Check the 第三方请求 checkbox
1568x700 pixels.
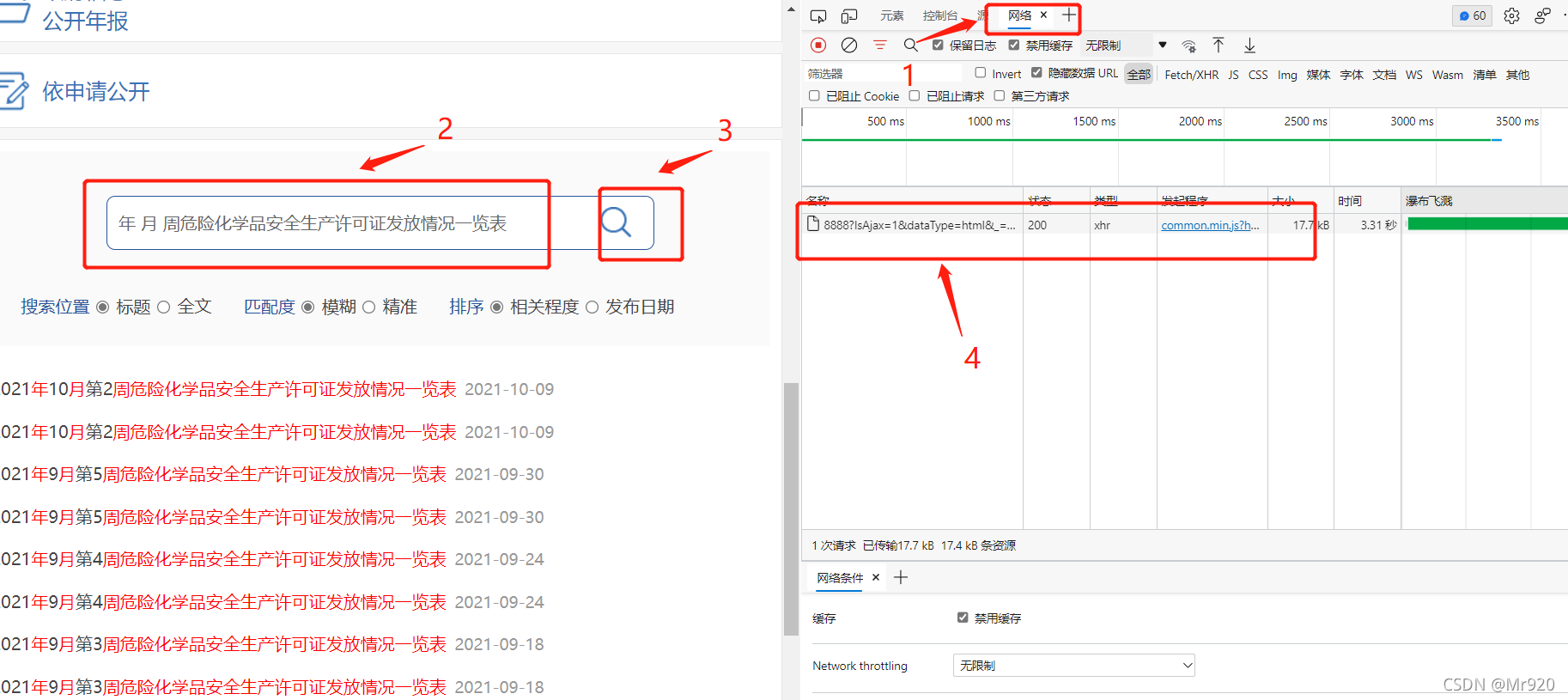coord(1000,95)
